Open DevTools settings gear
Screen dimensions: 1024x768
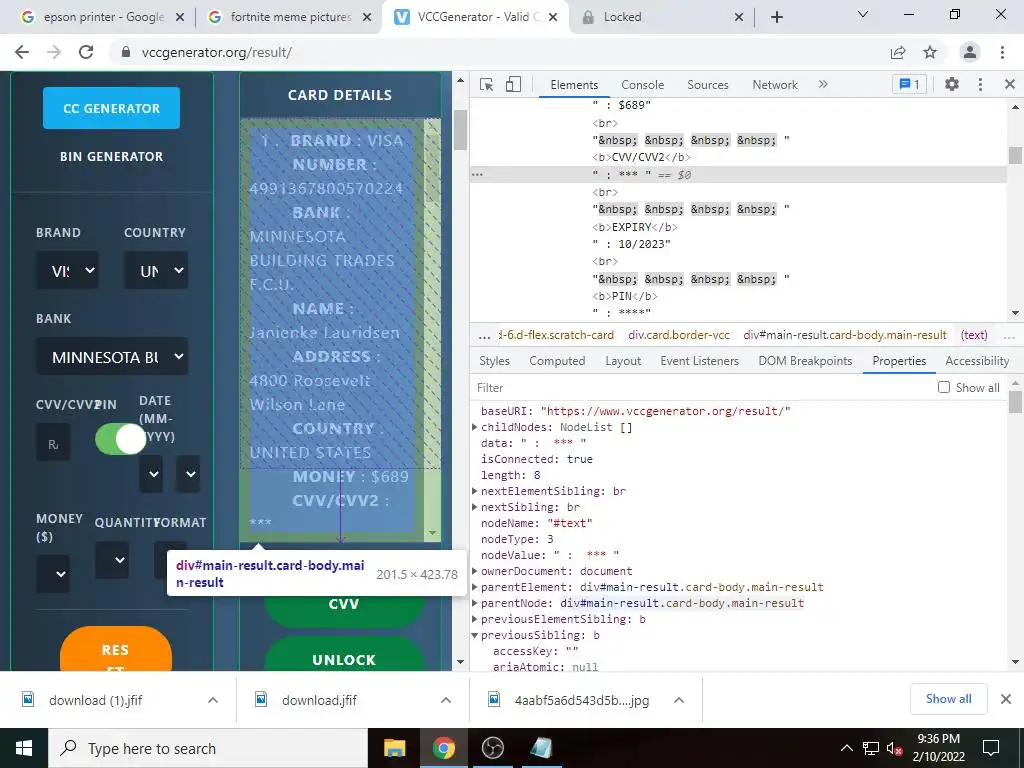(x=952, y=84)
